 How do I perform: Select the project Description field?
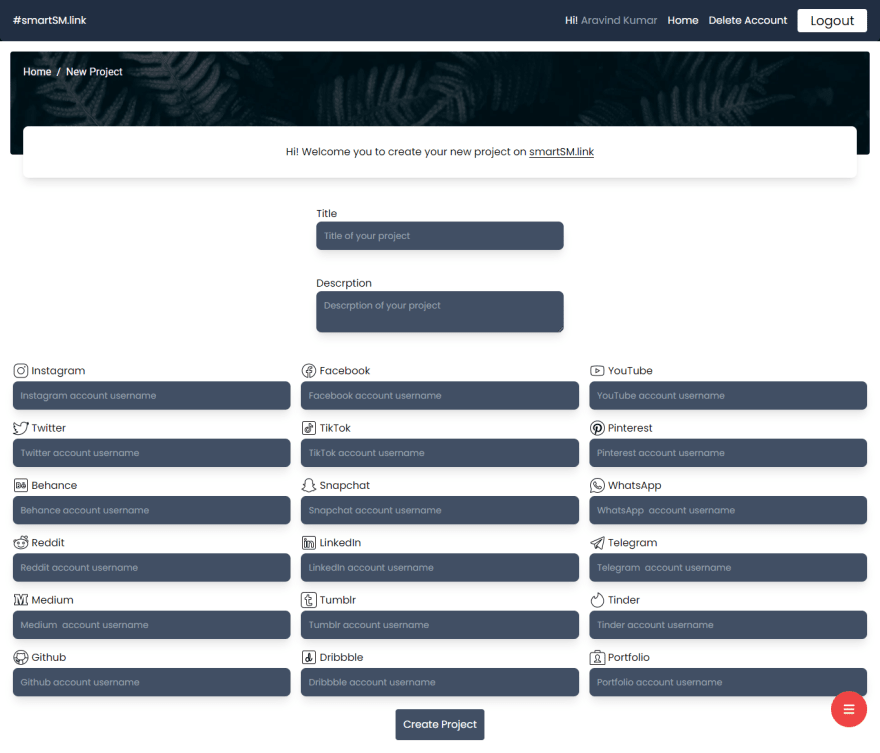[439, 311]
